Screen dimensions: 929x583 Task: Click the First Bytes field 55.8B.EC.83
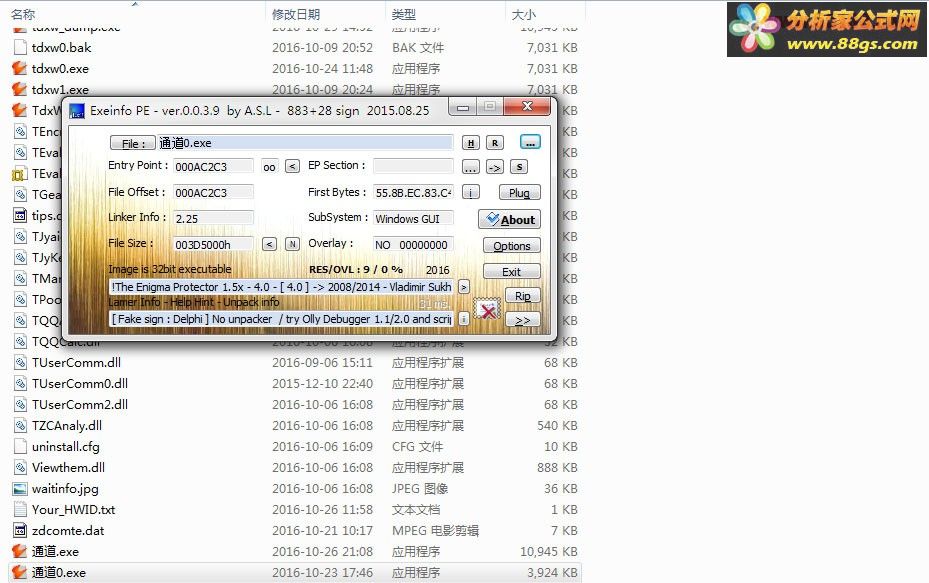point(414,193)
